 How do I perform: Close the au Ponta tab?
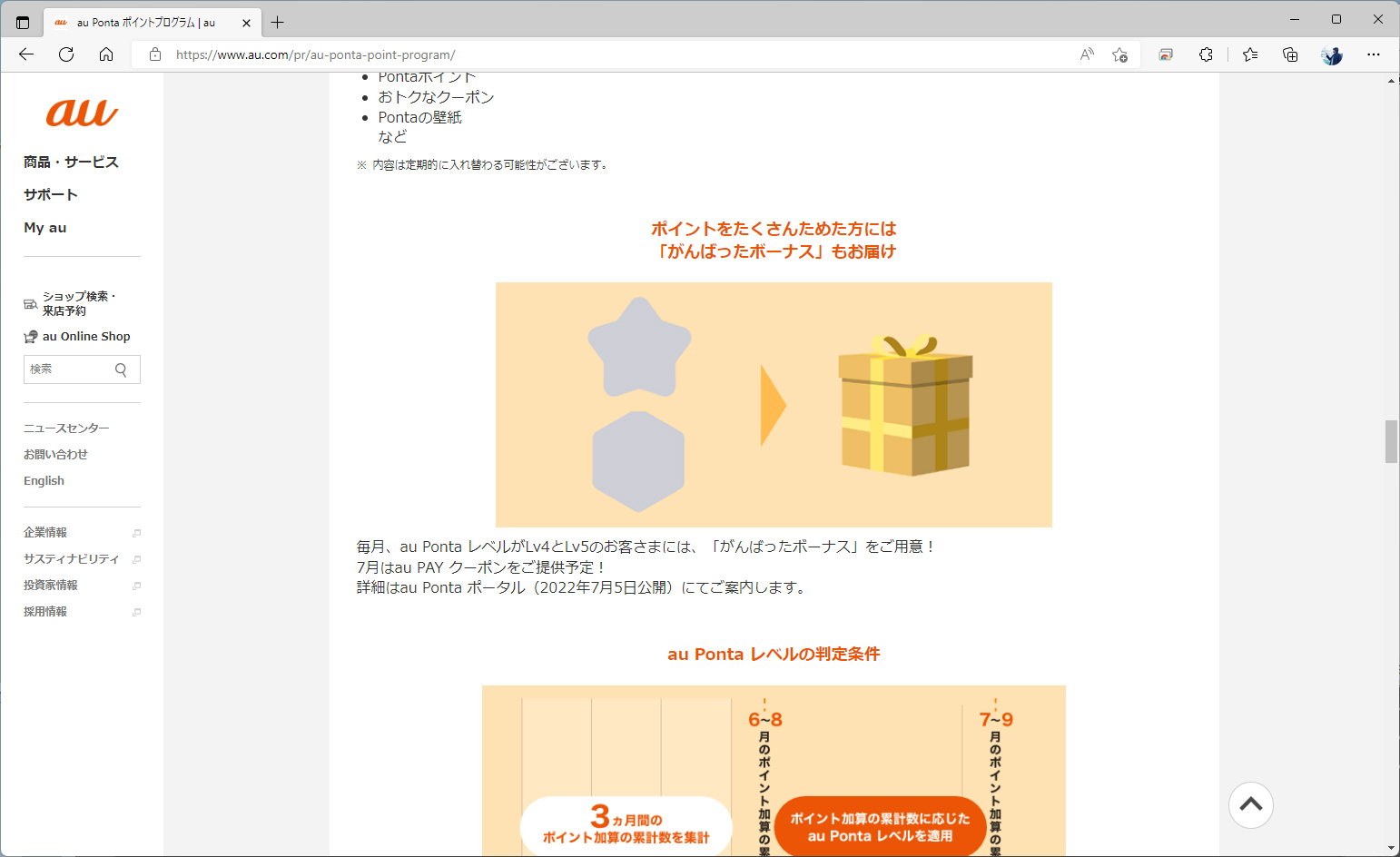coord(246,23)
